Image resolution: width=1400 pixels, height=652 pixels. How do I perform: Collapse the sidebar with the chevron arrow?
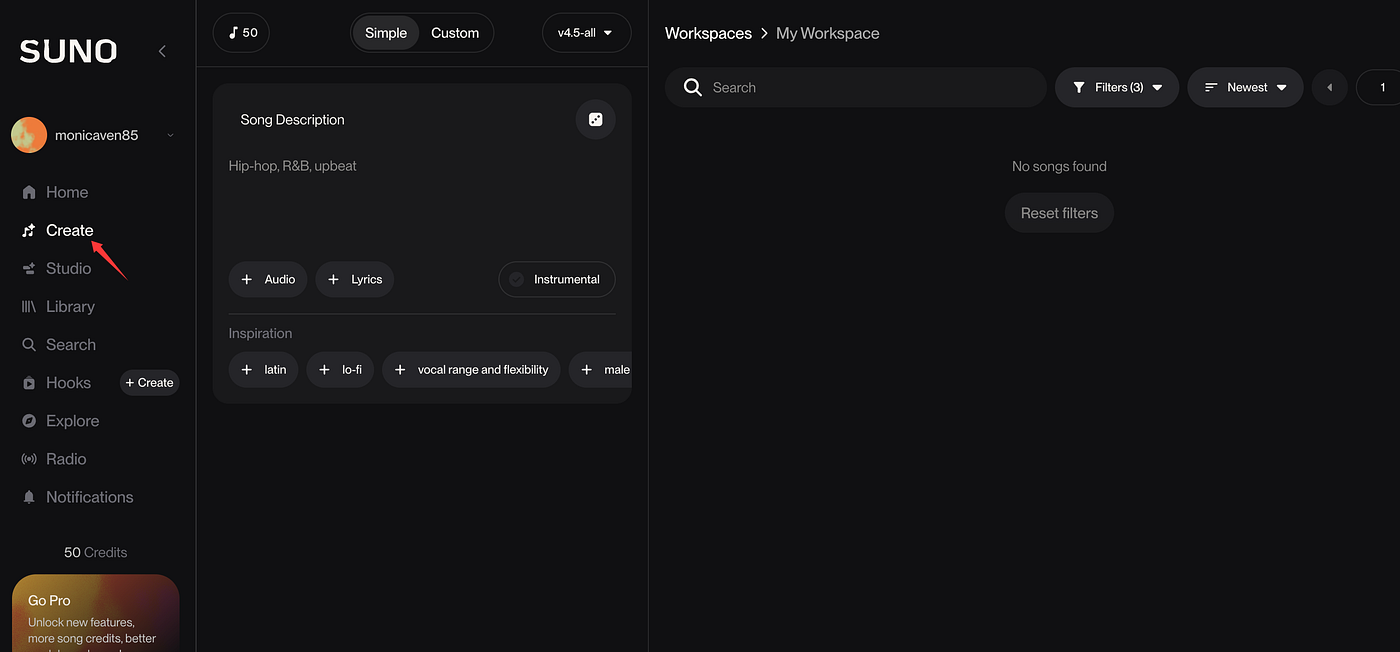pos(162,51)
